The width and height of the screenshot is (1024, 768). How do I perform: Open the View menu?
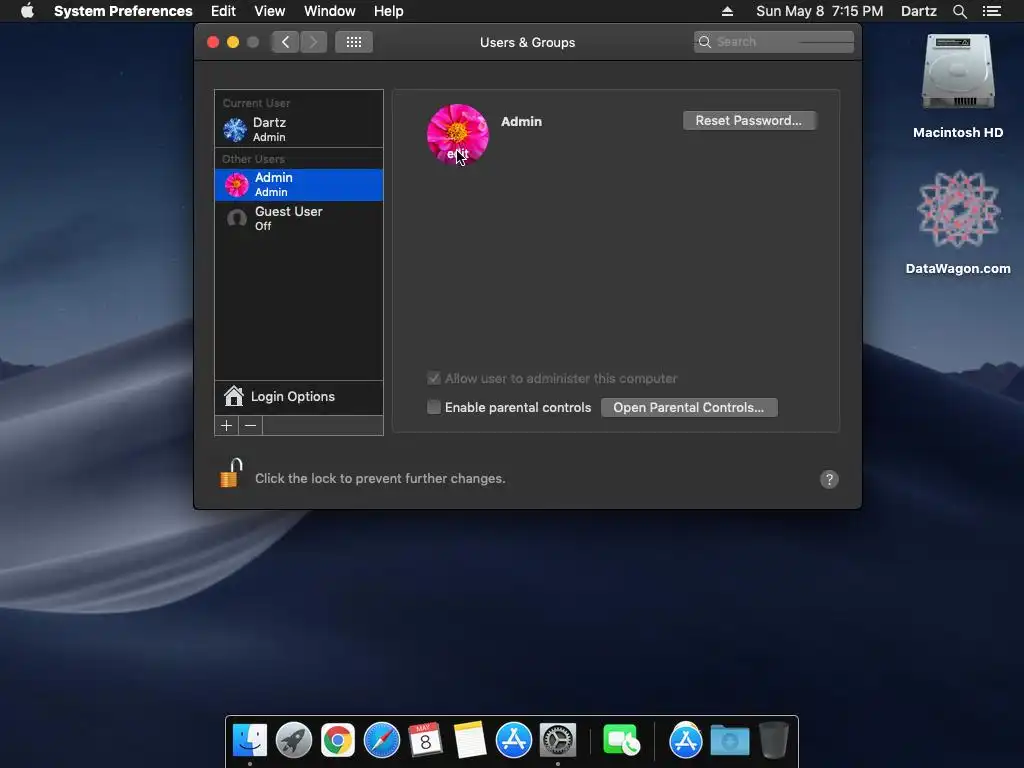click(x=270, y=11)
